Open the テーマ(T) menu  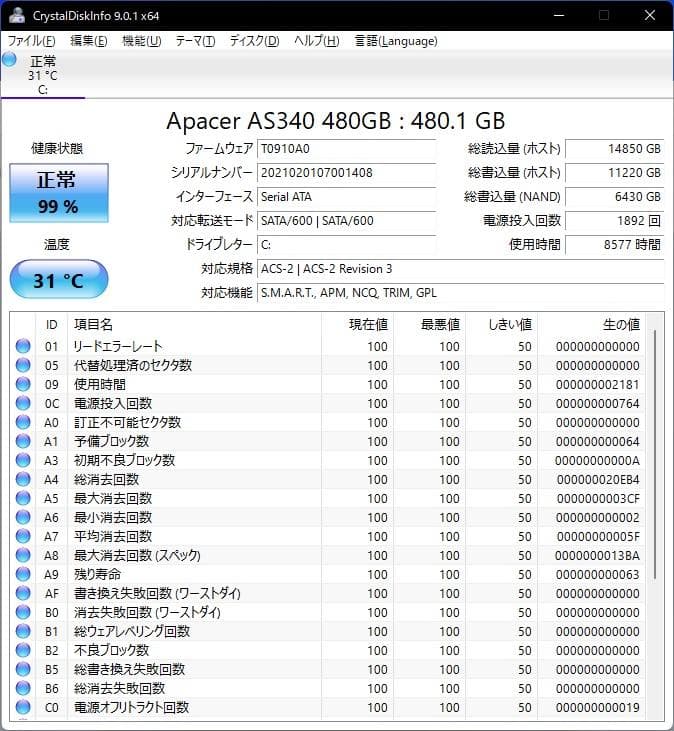click(195, 41)
